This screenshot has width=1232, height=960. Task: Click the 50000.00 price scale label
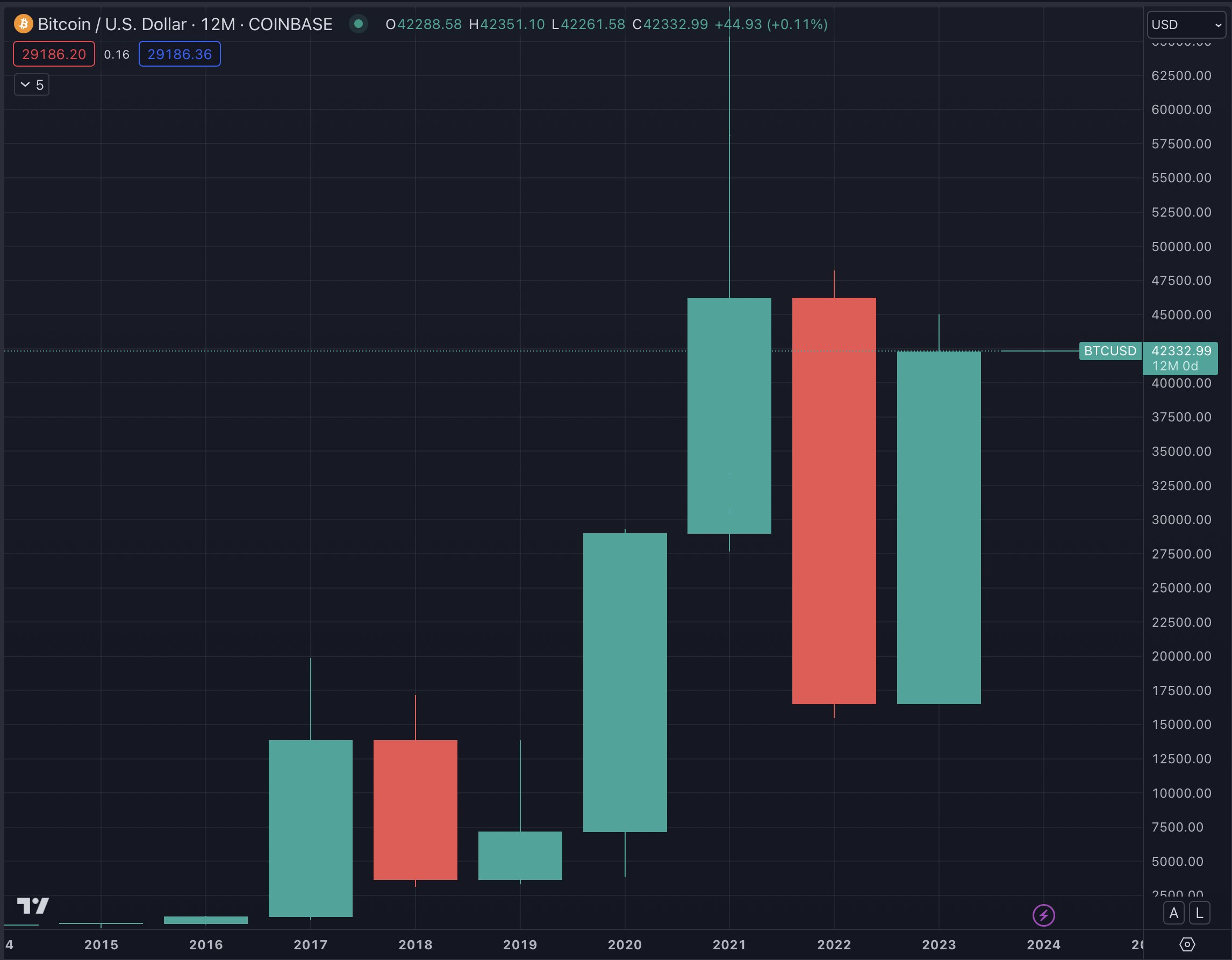coord(1181,247)
